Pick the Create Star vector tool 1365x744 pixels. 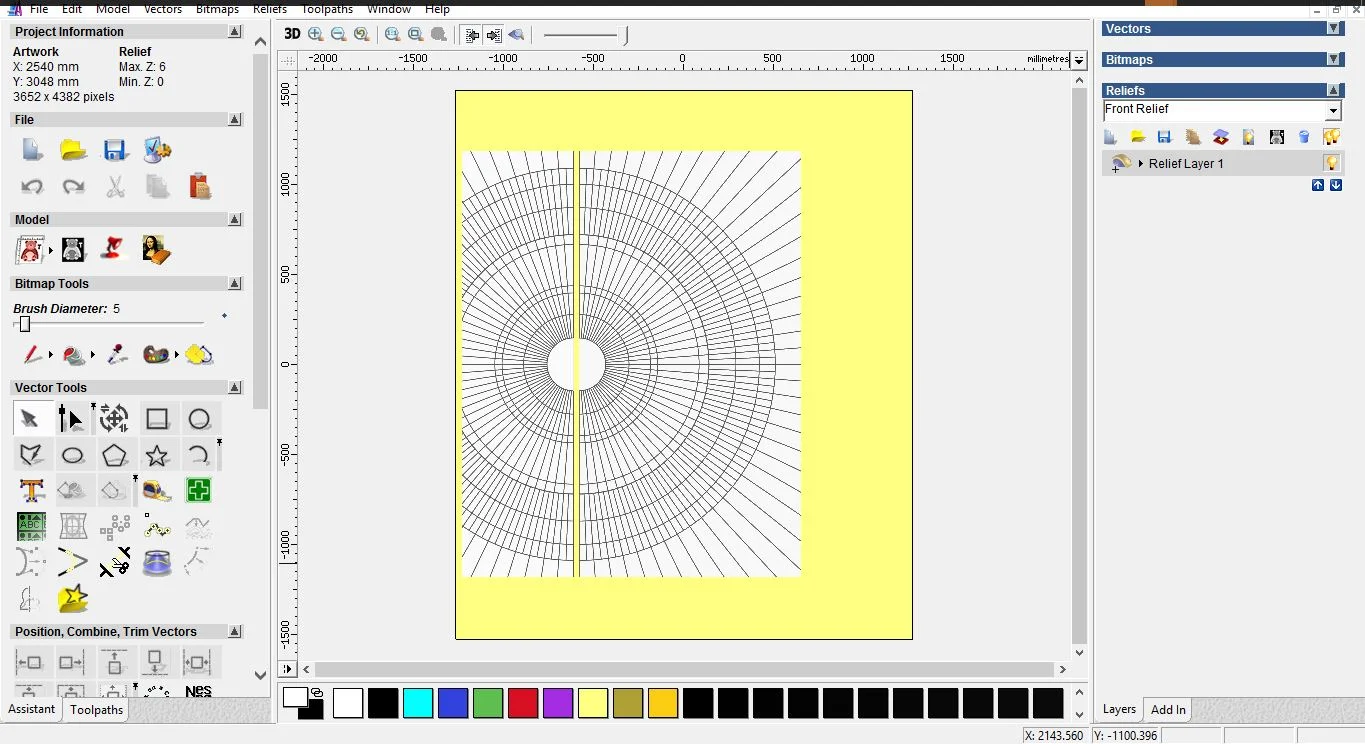click(x=157, y=456)
